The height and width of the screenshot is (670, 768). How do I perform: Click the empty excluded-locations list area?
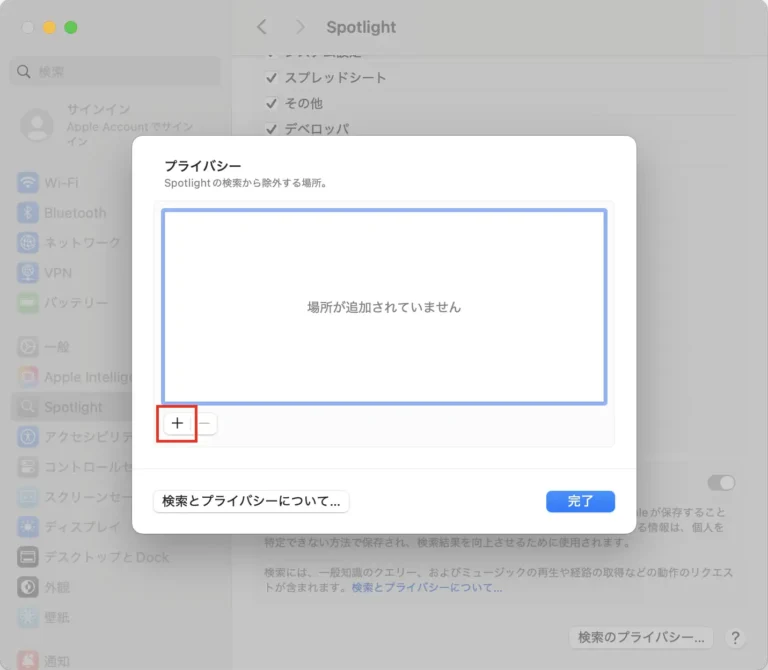pyautogui.click(x=384, y=307)
